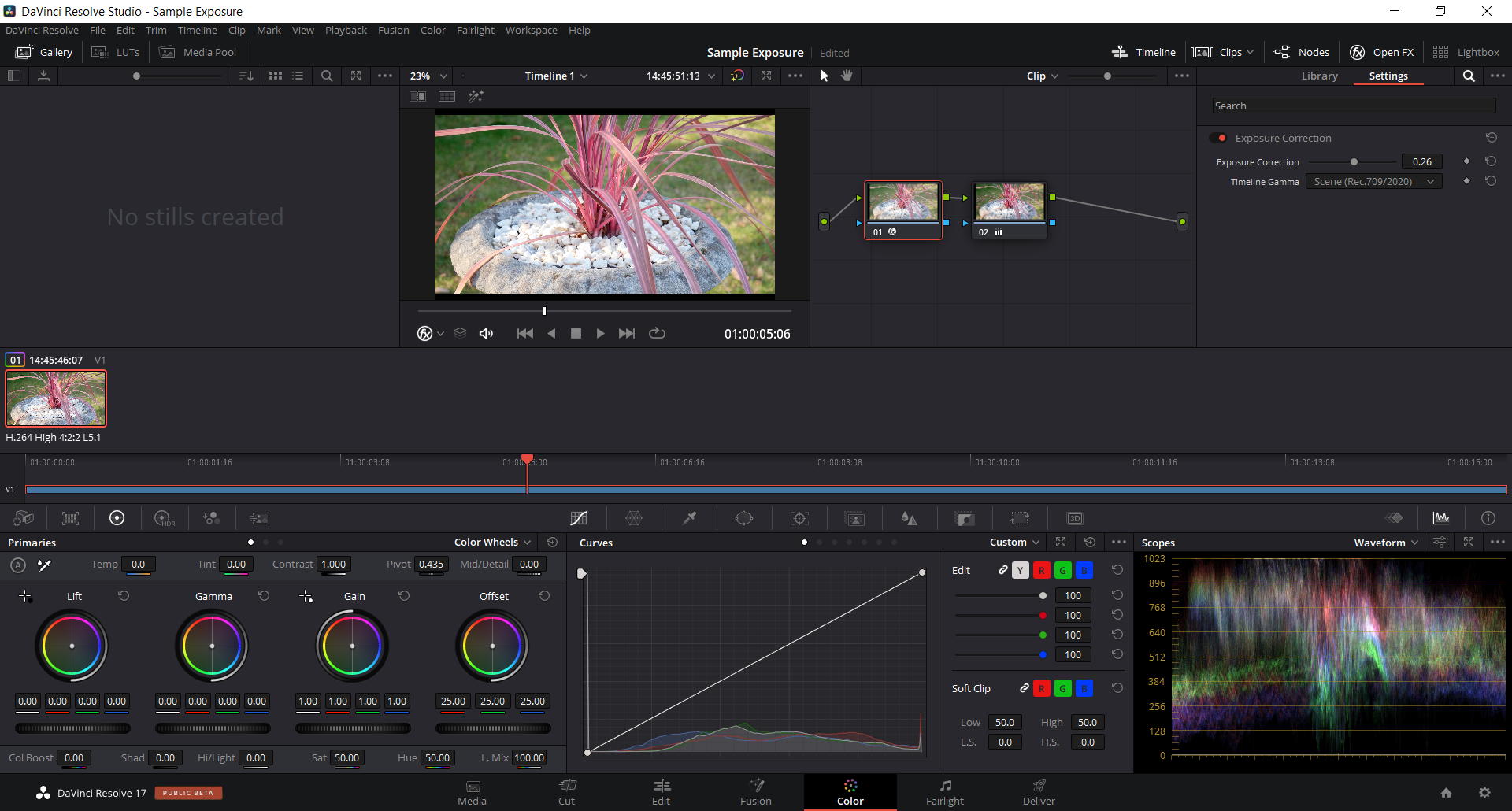
Task: Switch to the Deliver page
Action: [1039, 792]
